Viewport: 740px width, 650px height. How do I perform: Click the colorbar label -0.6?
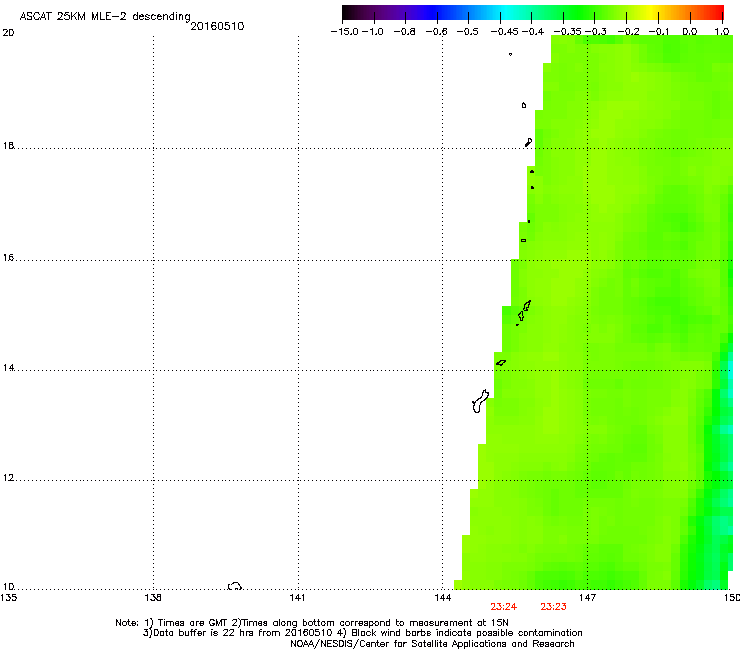click(x=437, y=32)
